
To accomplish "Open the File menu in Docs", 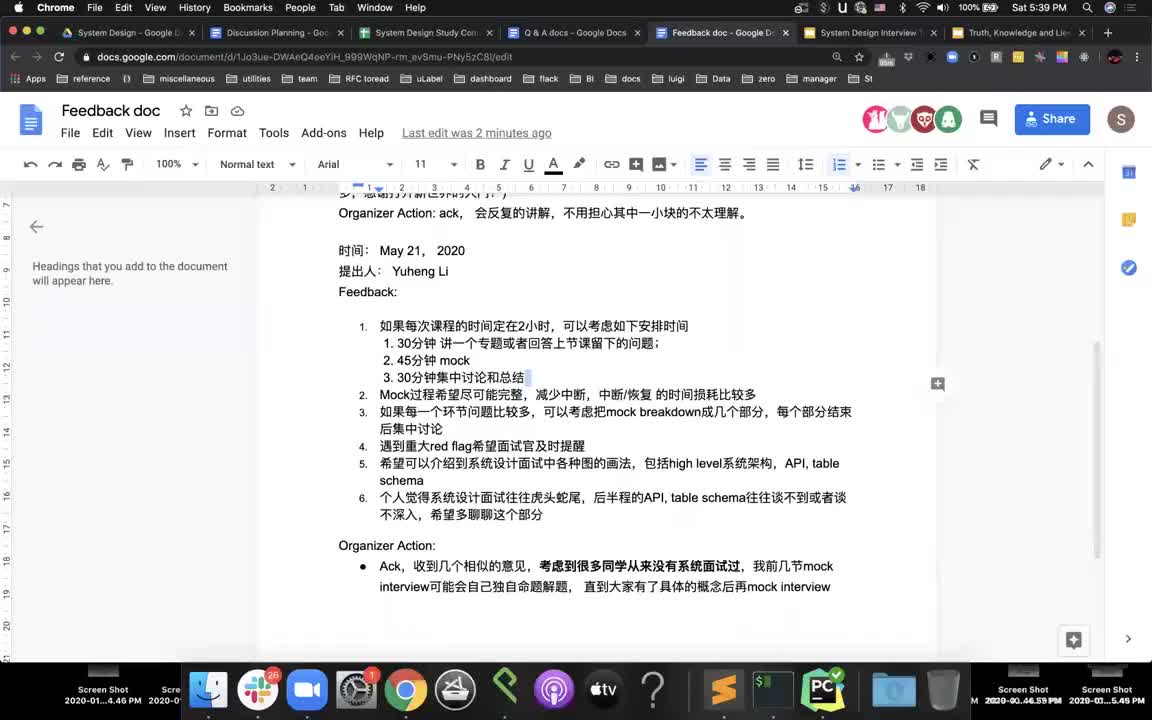I will pos(71,133).
